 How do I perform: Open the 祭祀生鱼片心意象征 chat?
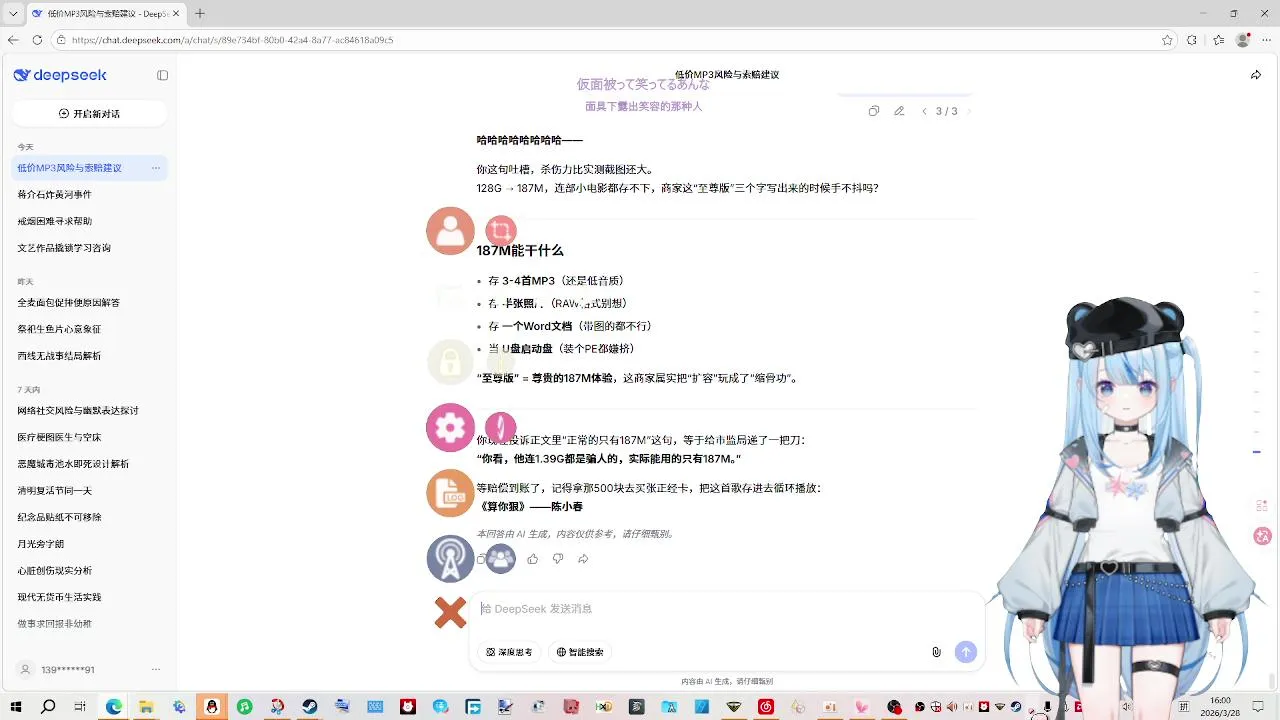[x=59, y=329]
